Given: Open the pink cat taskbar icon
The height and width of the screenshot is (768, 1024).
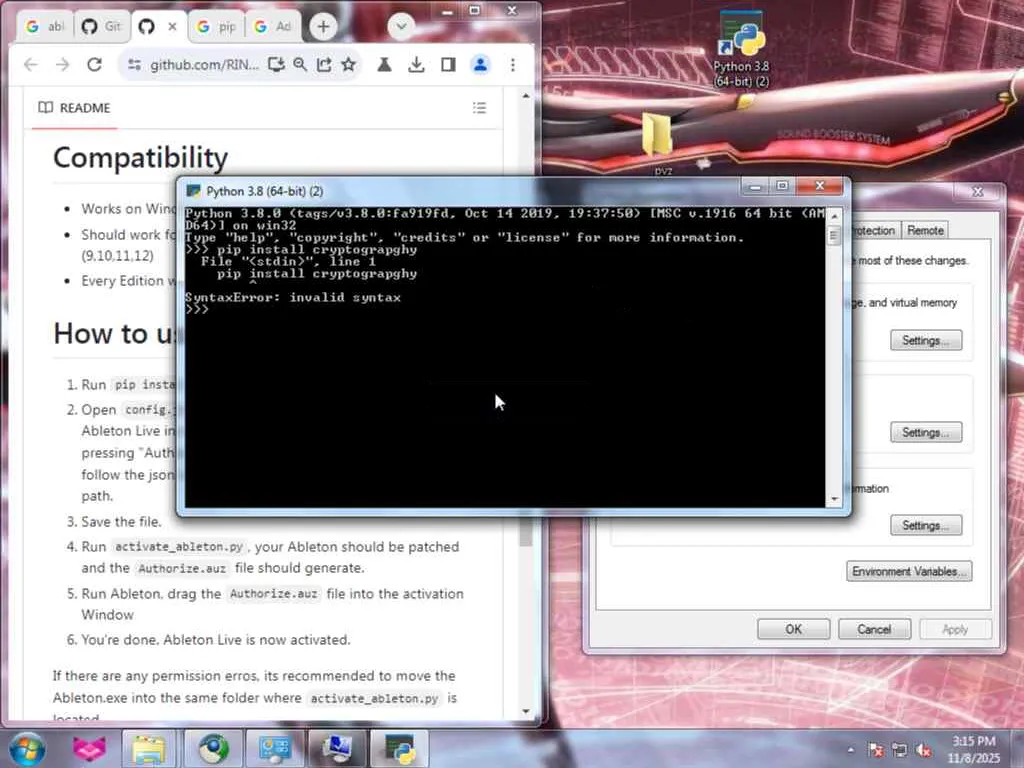Looking at the screenshot, I should 89,749.
